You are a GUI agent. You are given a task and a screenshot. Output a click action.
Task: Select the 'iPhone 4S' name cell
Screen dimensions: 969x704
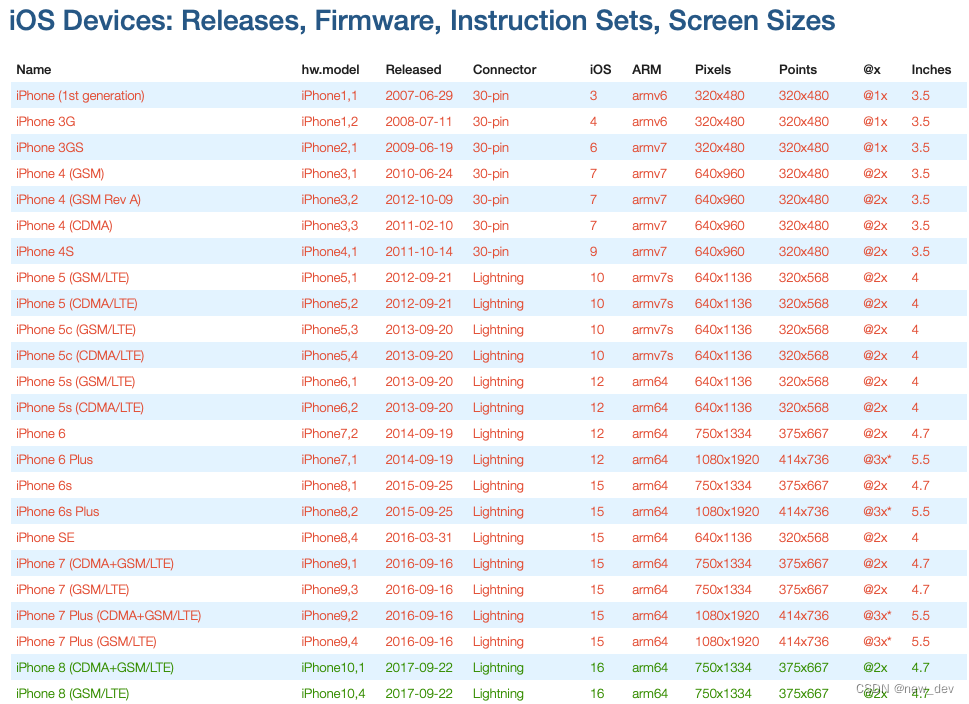pos(44,252)
